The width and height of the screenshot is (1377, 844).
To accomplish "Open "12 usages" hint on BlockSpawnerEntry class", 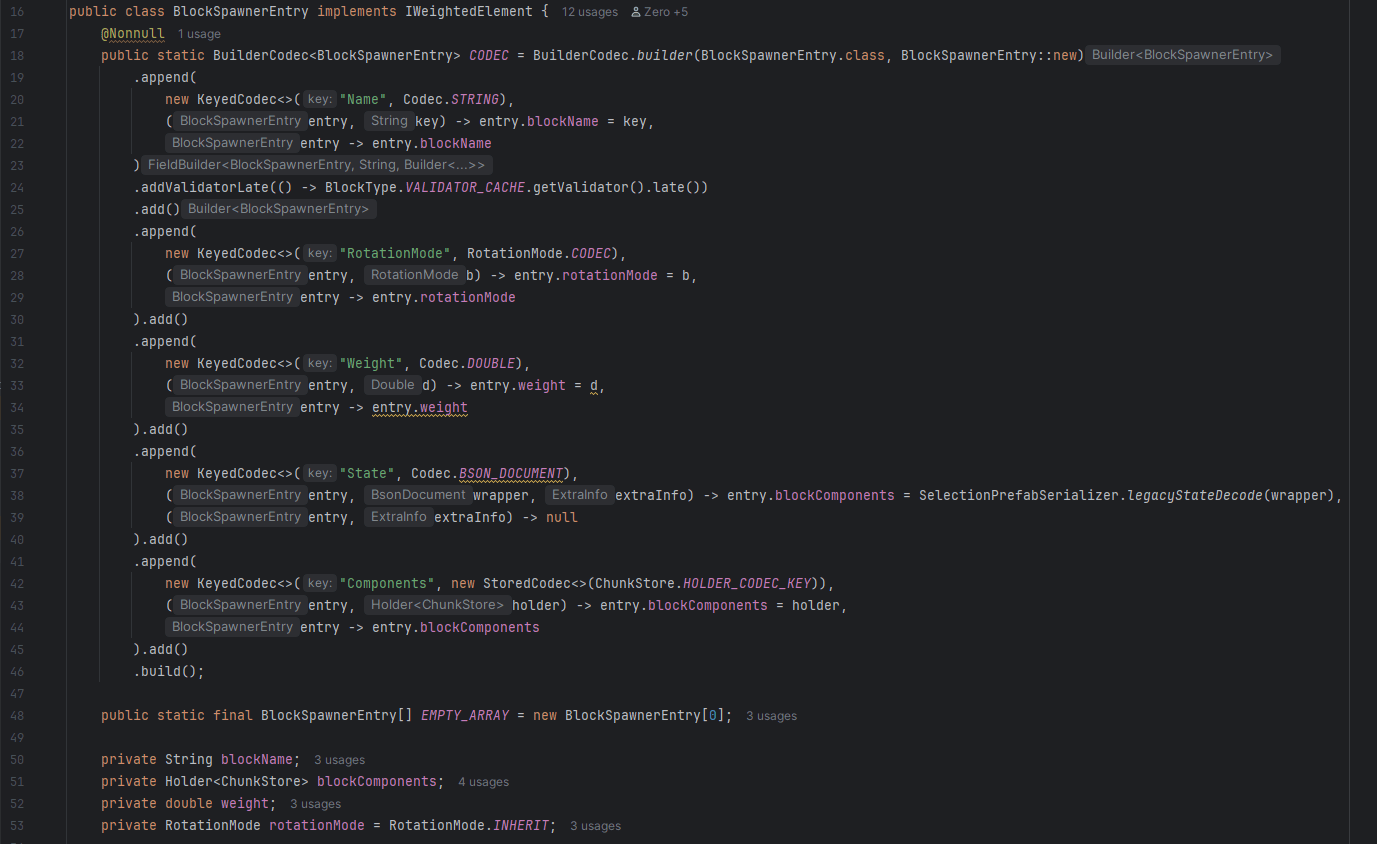I will tap(589, 11).
